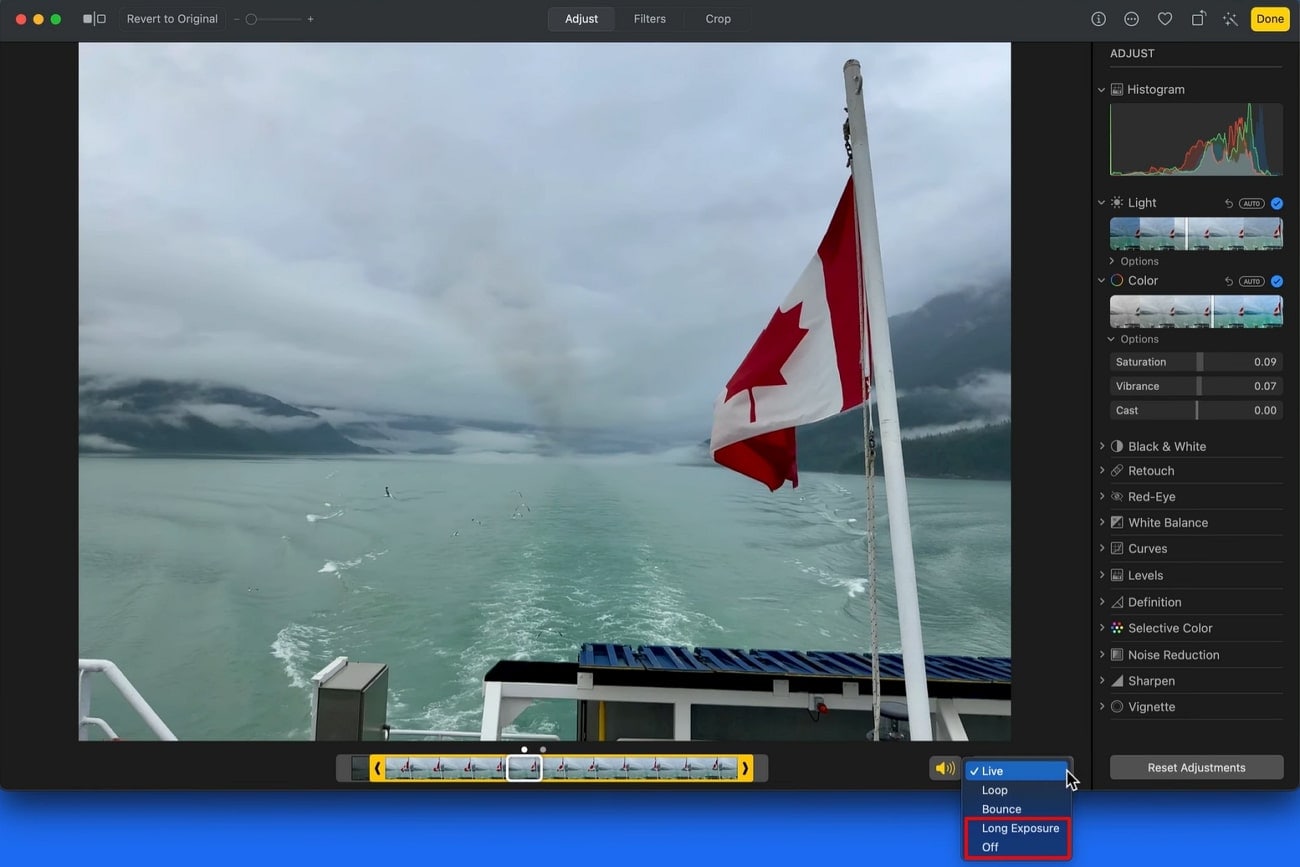Image resolution: width=1300 pixels, height=867 pixels.
Task: Click the Cast slider
Action: (1196, 410)
